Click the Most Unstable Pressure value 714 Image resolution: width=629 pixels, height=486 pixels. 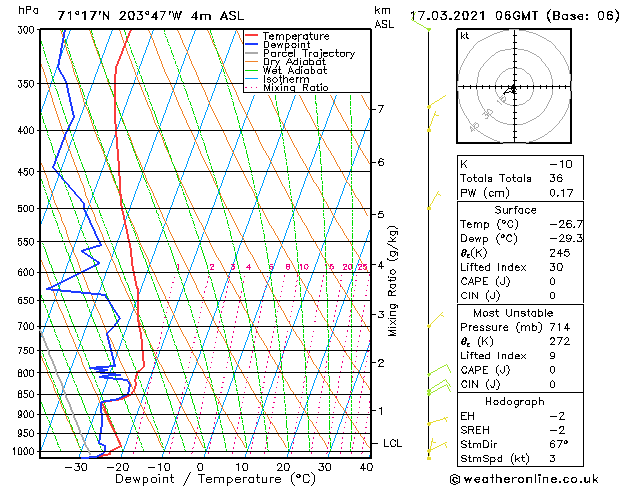pos(560,327)
